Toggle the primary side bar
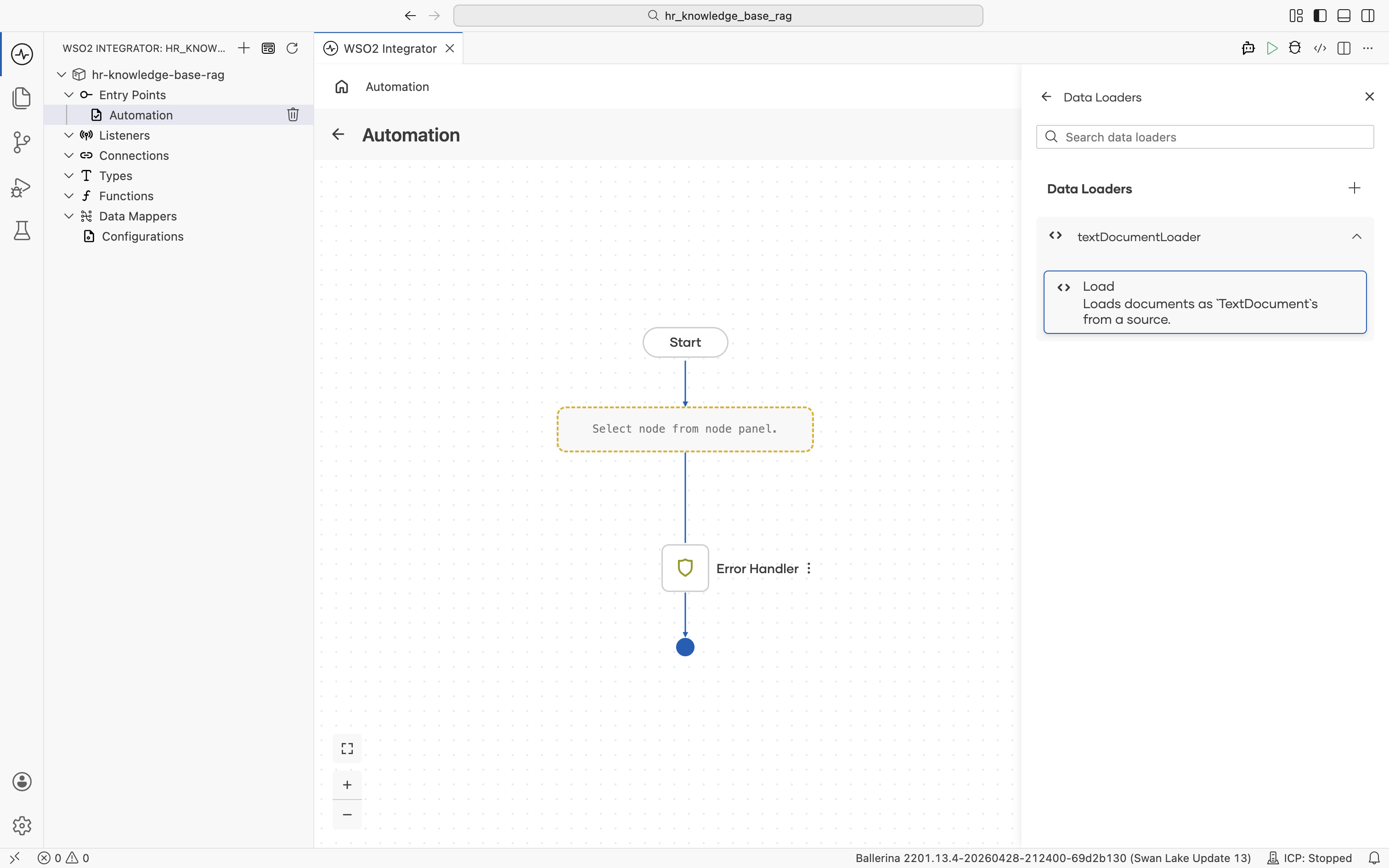 (1320, 16)
